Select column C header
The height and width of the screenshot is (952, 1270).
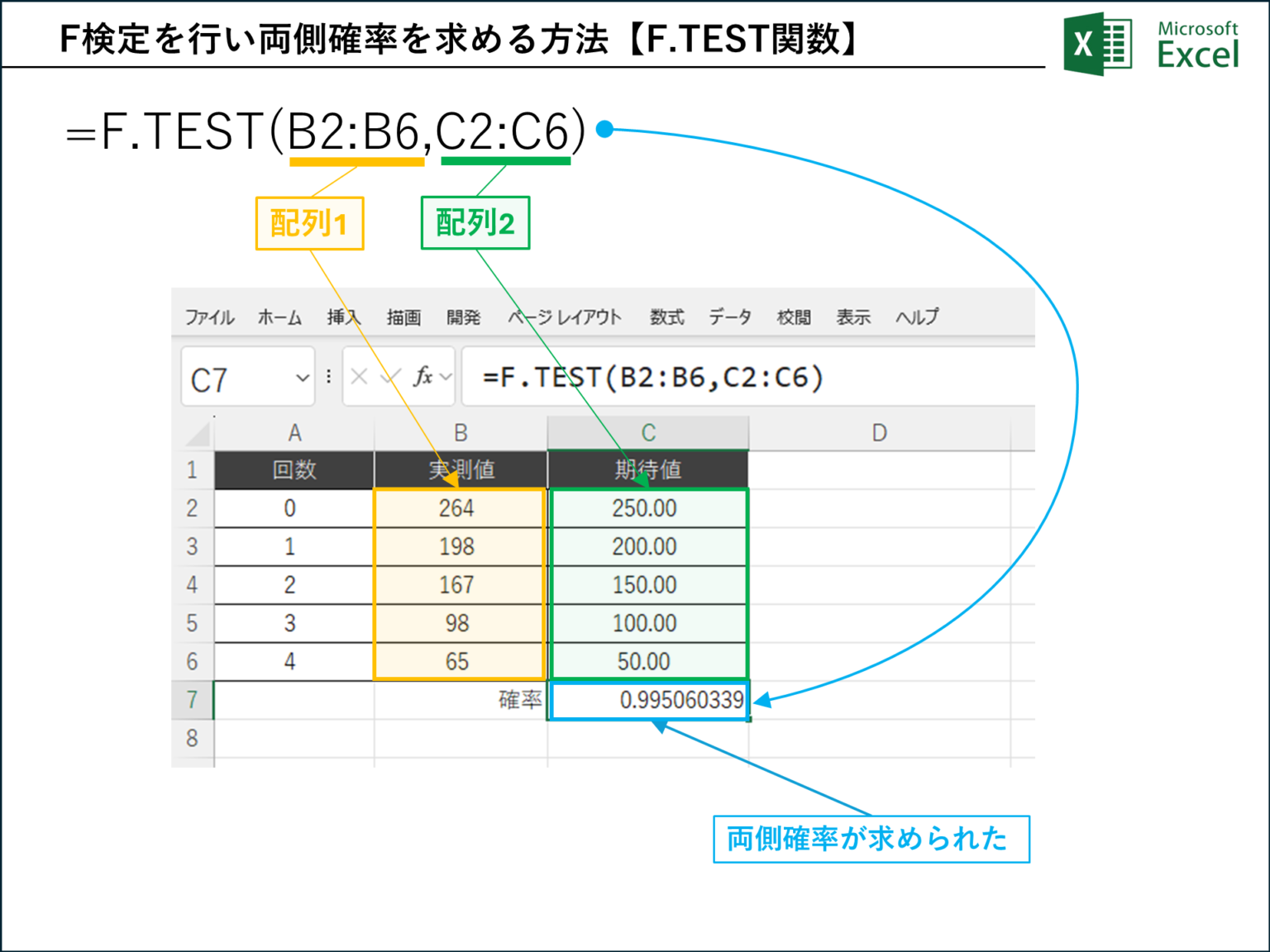(x=648, y=433)
